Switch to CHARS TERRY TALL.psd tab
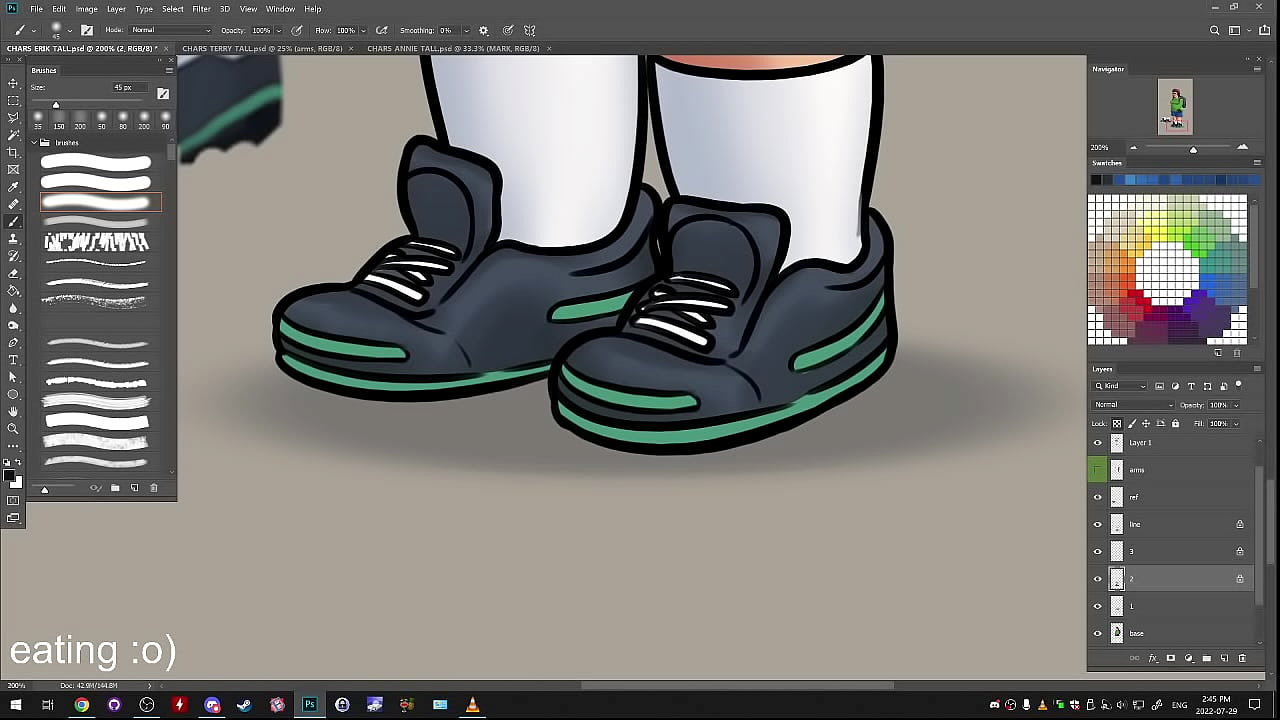Viewport: 1280px width, 720px height. 262,48
